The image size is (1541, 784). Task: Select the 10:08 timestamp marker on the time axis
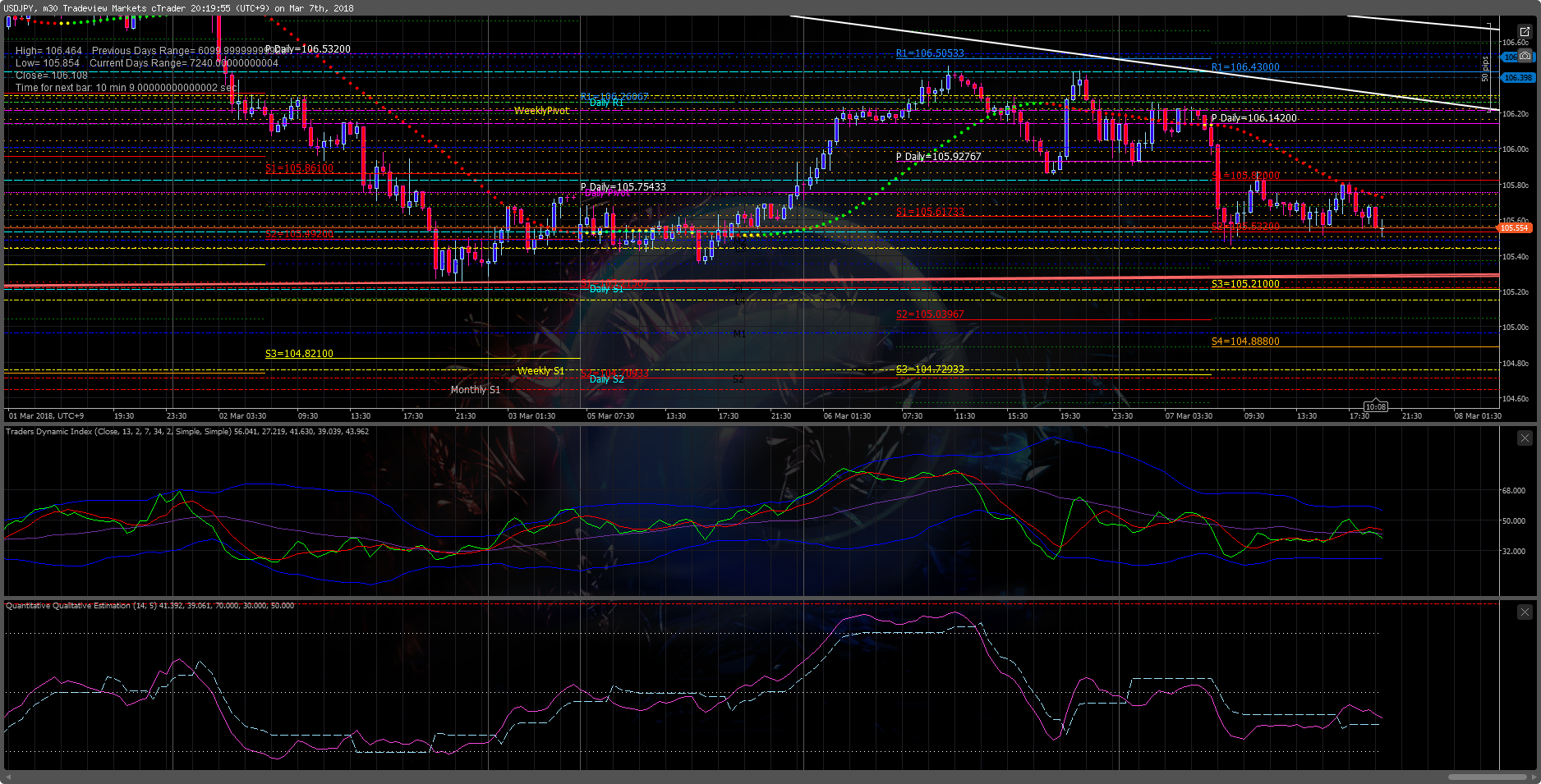click(x=1375, y=406)
